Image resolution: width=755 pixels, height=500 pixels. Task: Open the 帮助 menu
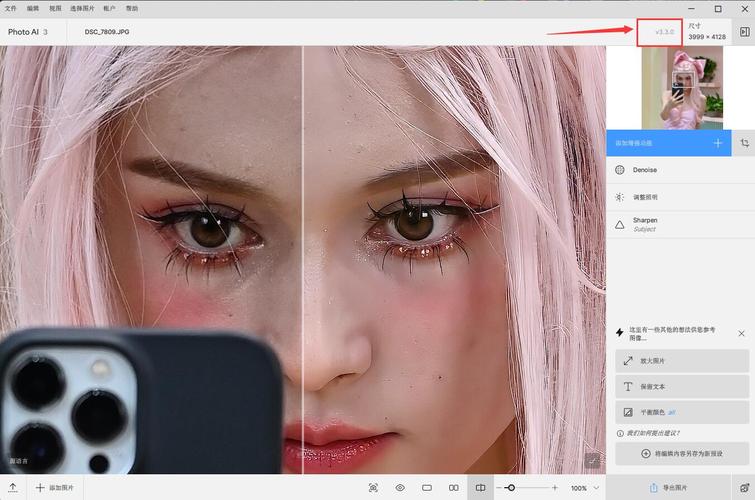[x=132, y=8]
